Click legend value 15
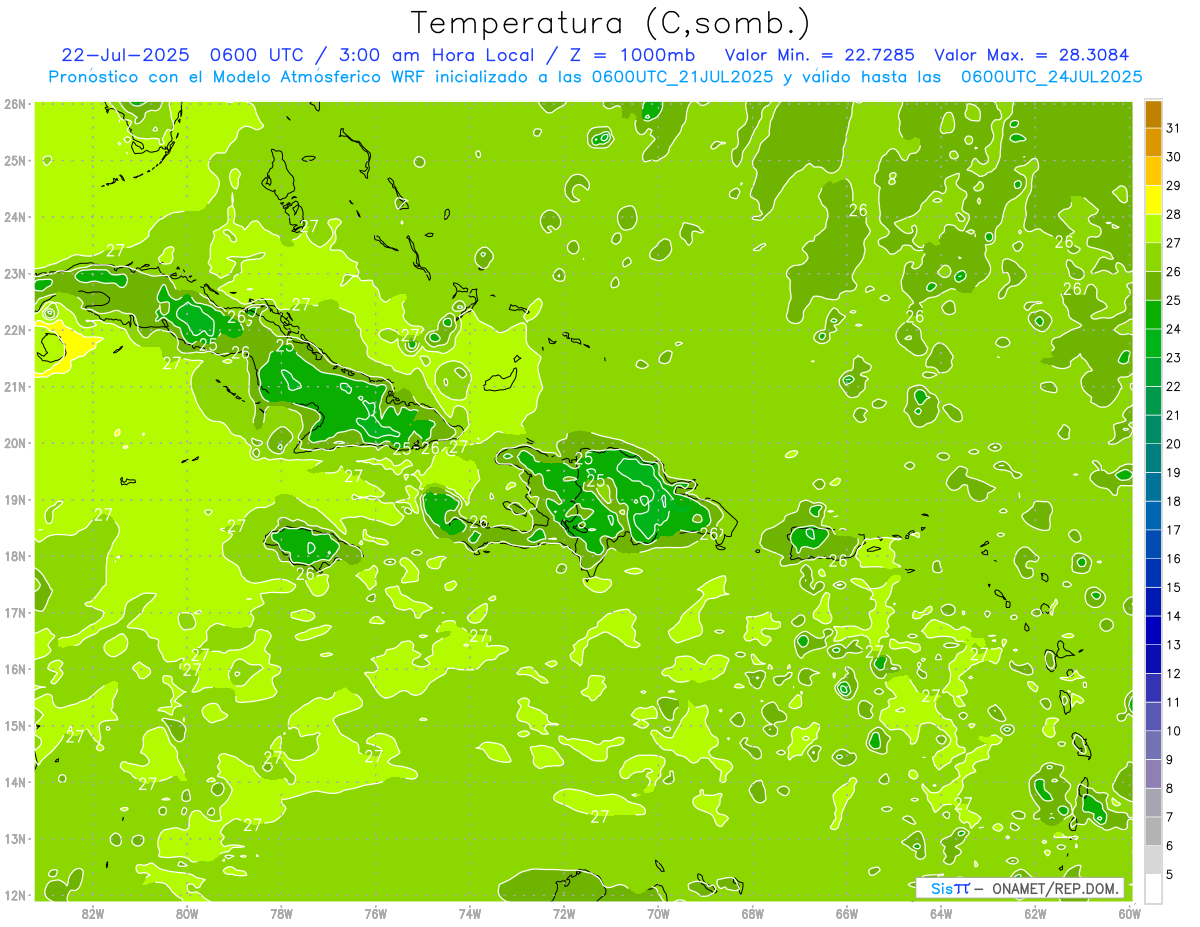Viewport: 1200px width, 927px height. pos(1173,587)
